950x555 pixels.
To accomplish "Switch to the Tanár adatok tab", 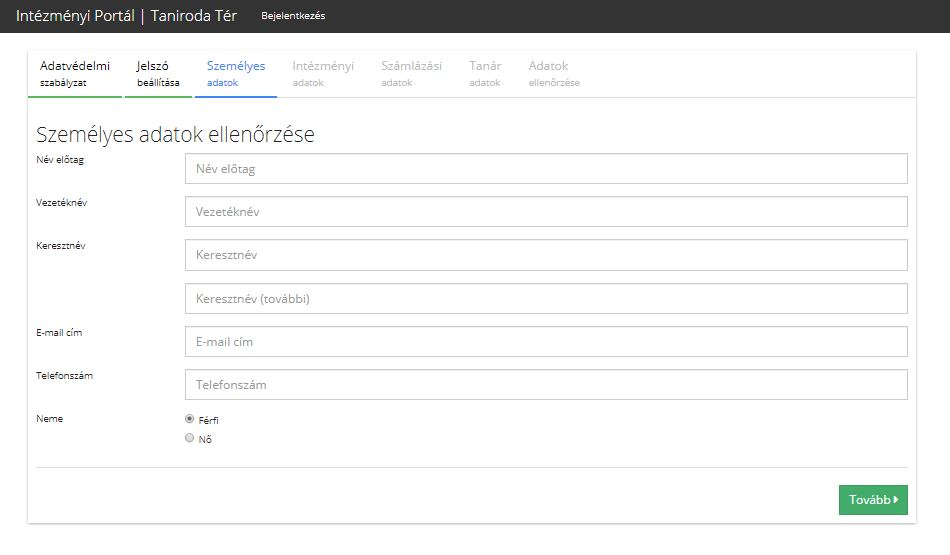I will click(x=485, y=74).
